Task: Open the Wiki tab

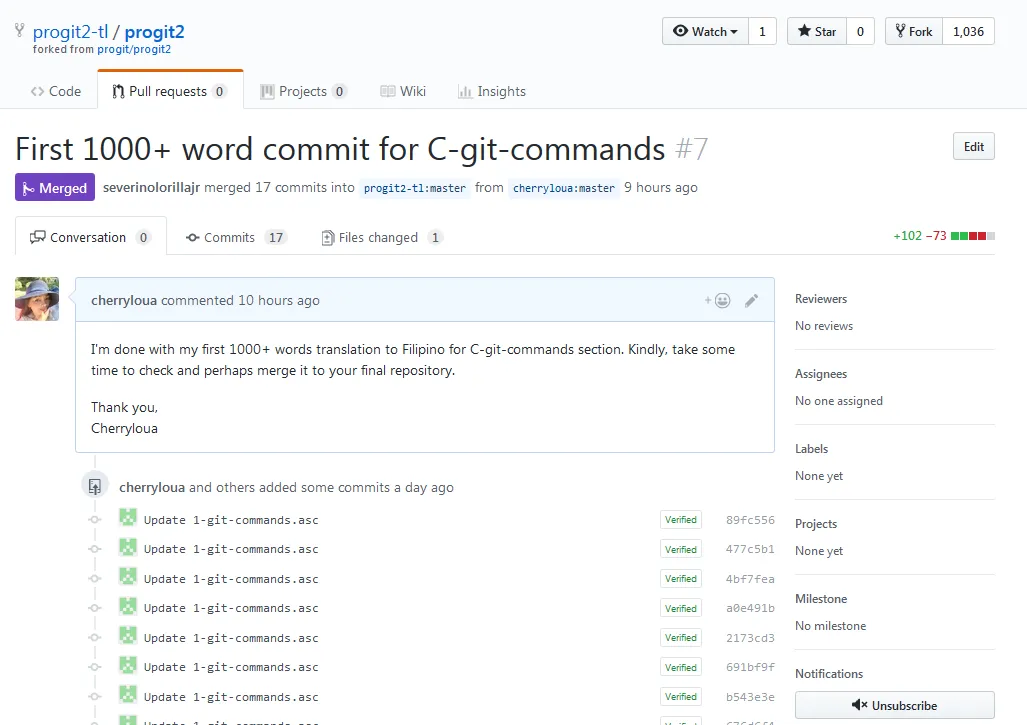Action: [x=403, y=91]
